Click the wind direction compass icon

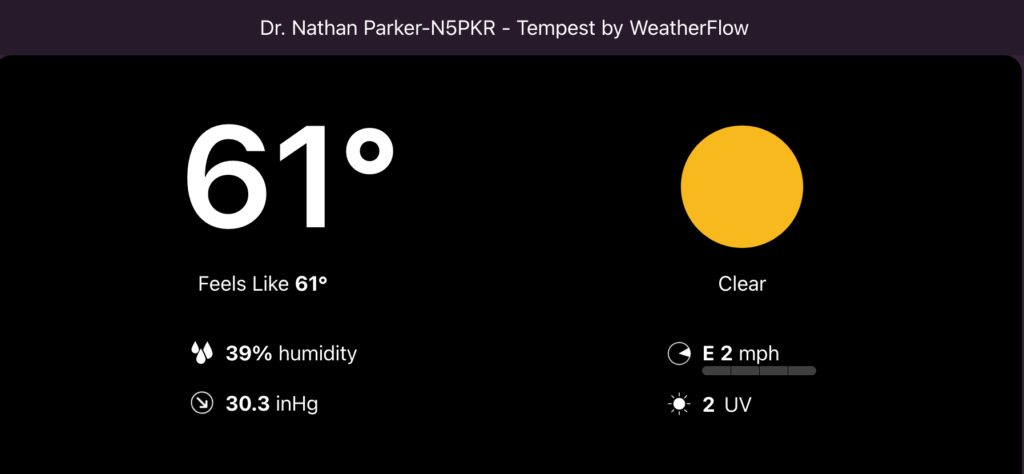pyautogui.click(x=679, y=354)
